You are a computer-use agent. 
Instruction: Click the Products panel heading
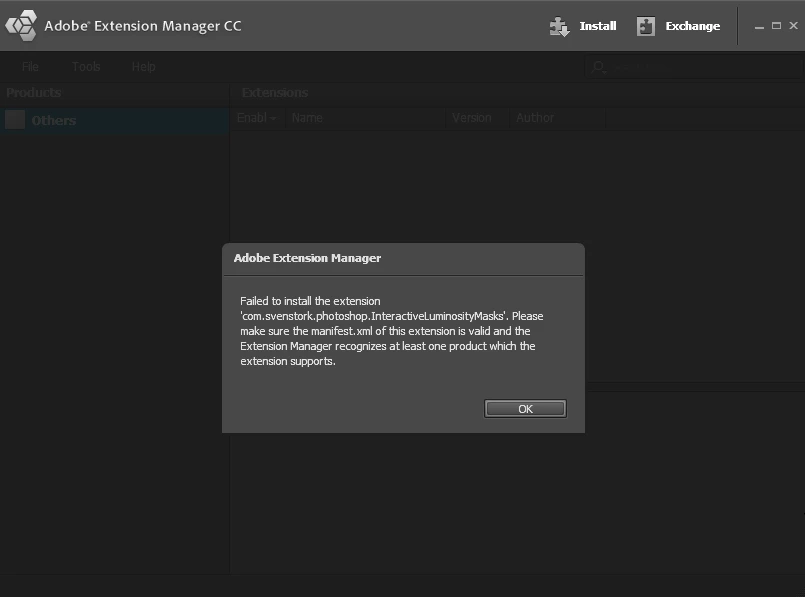click(x=34, y=93)
